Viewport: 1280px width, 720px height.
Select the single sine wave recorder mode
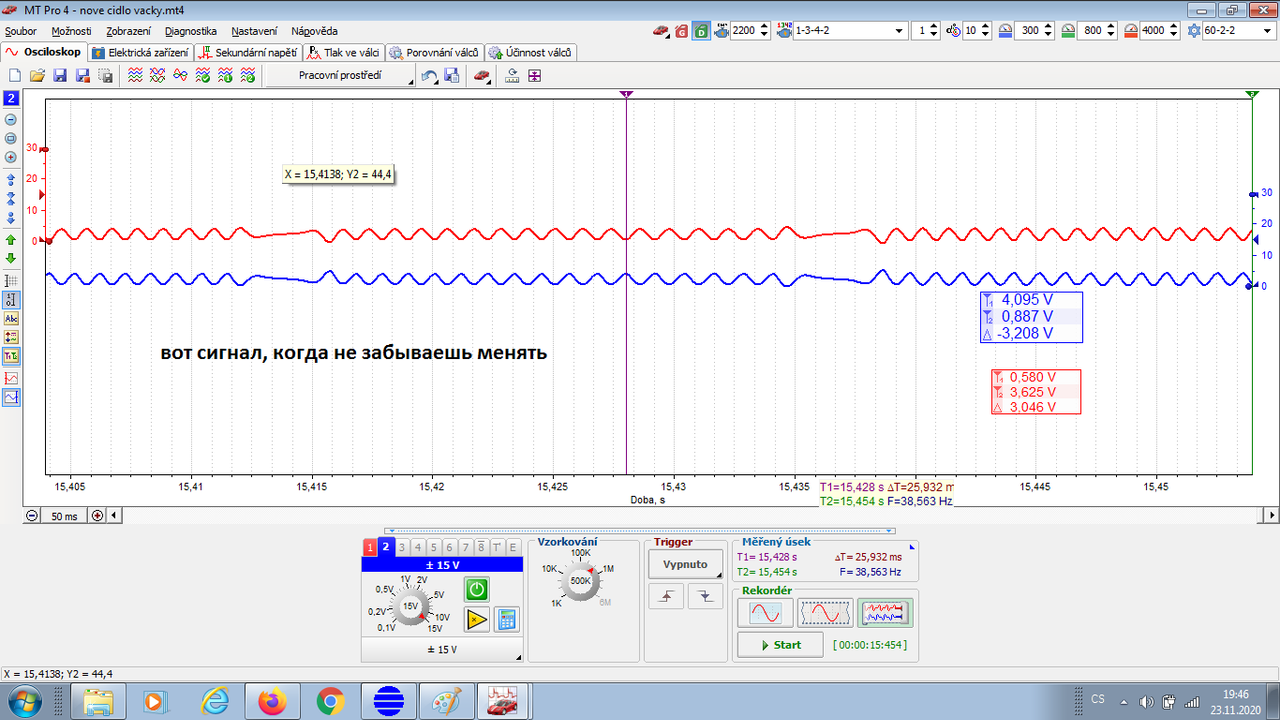pyautogui.click(x=766, y=612)
